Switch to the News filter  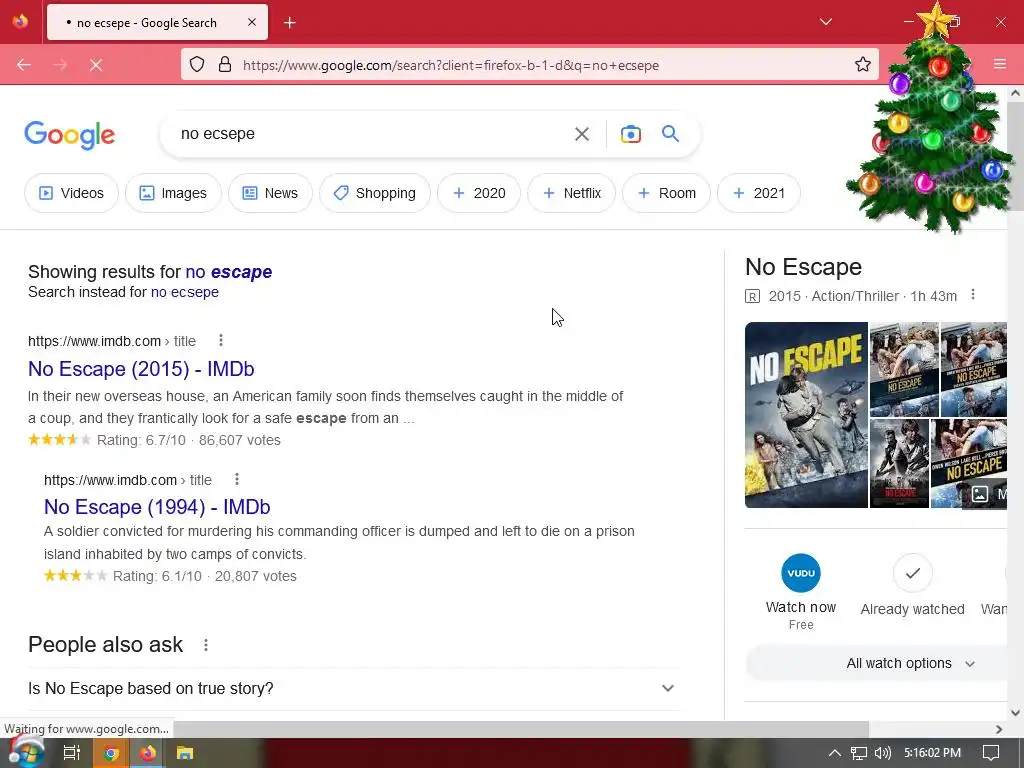pyautogui.click(x=270, y=193)
